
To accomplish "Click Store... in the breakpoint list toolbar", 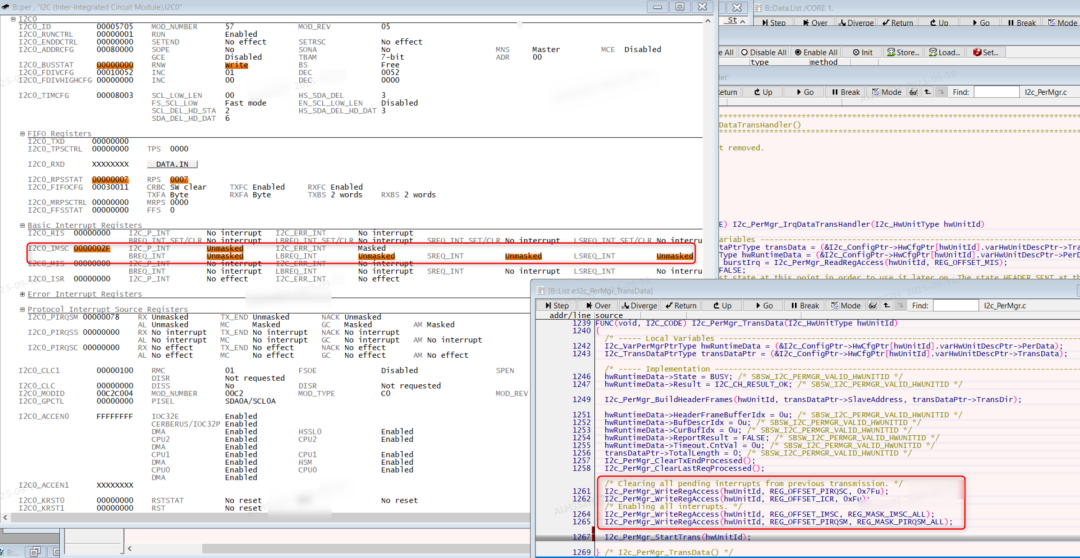I will 903,52.
